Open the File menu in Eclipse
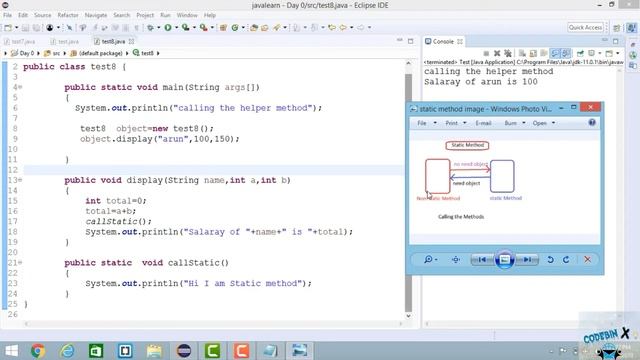 (7, 15)
